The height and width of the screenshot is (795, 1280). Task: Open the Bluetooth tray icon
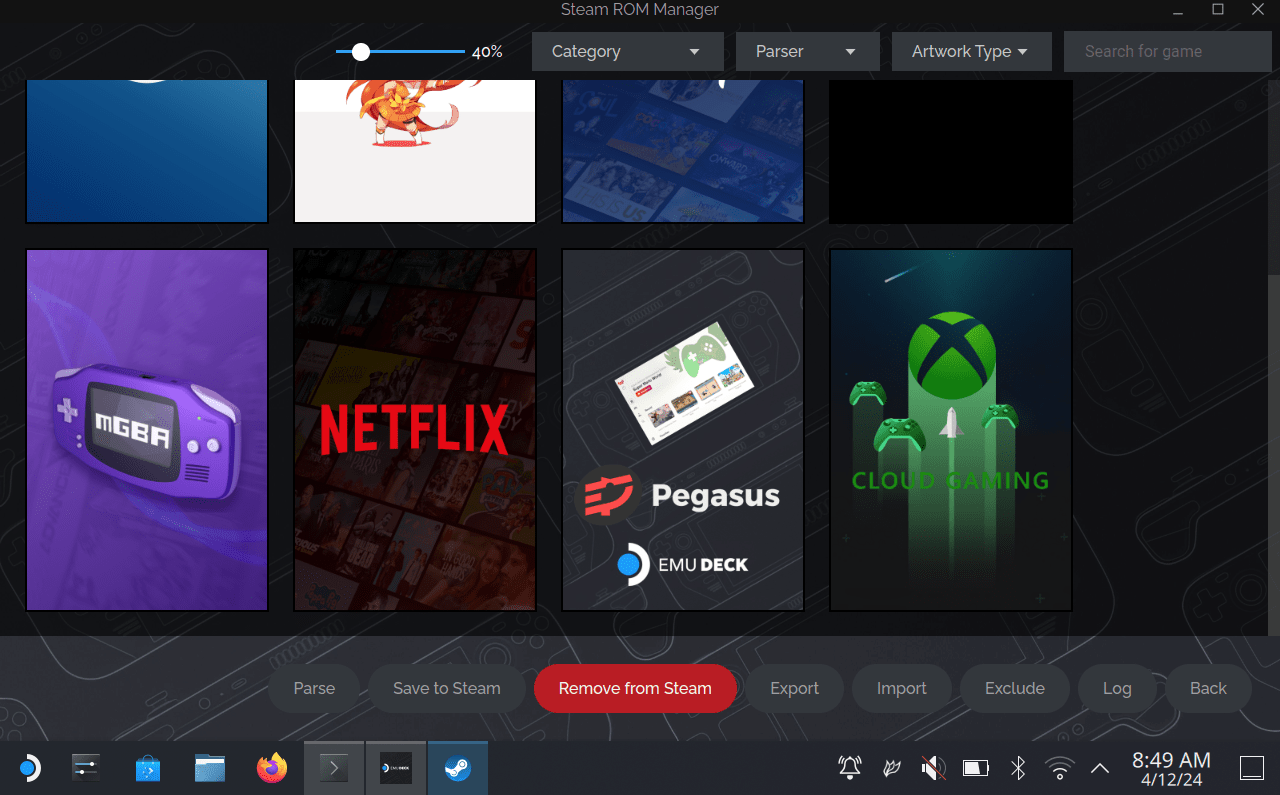point(1018,768)
